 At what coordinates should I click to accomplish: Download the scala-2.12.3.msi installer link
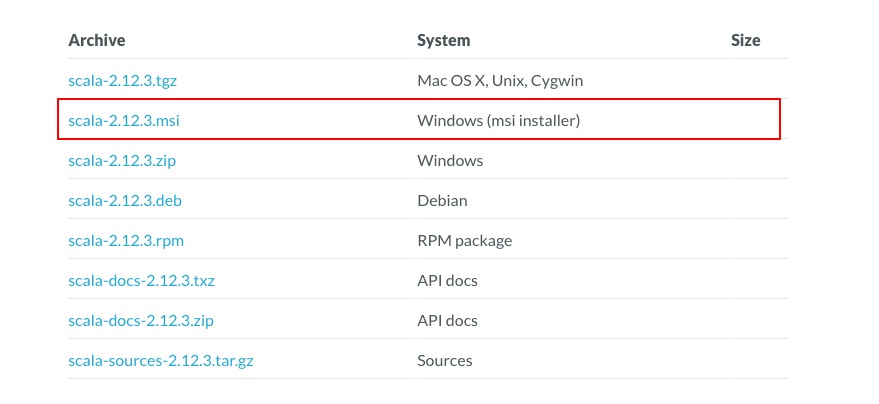click(x=124, y=121)
